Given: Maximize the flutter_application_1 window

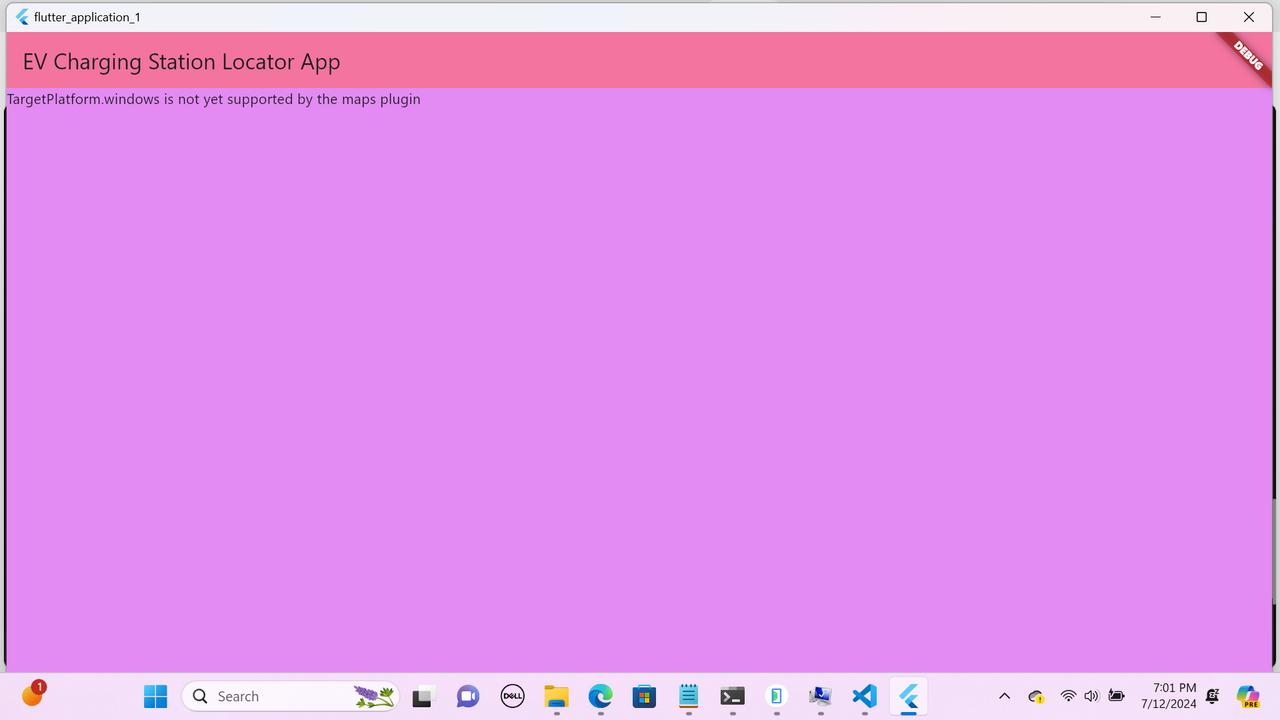Looking at the screenshot, I should pyautogui.click(x=1202, y=17).
